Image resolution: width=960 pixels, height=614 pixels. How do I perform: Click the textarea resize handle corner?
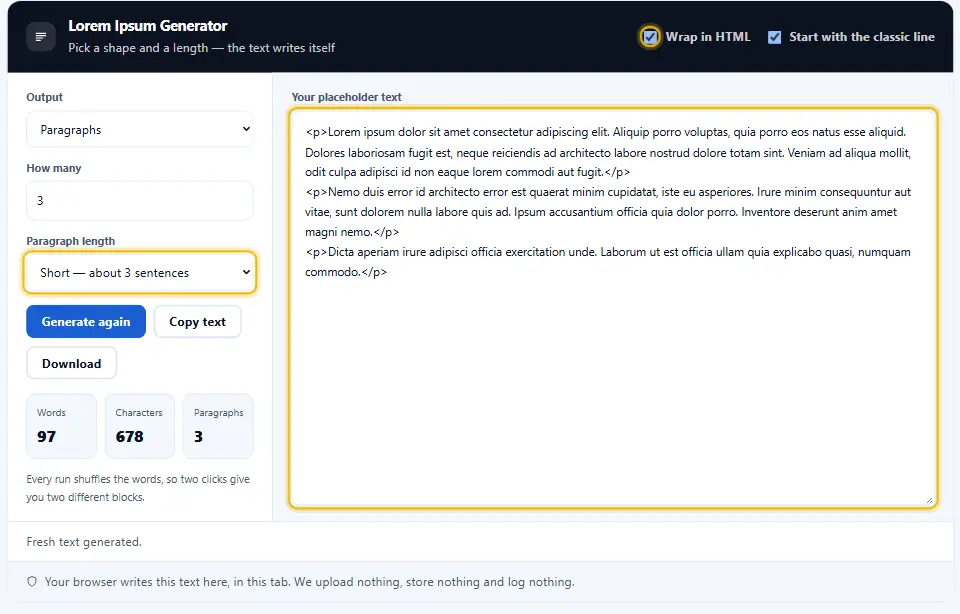[929, 500]
